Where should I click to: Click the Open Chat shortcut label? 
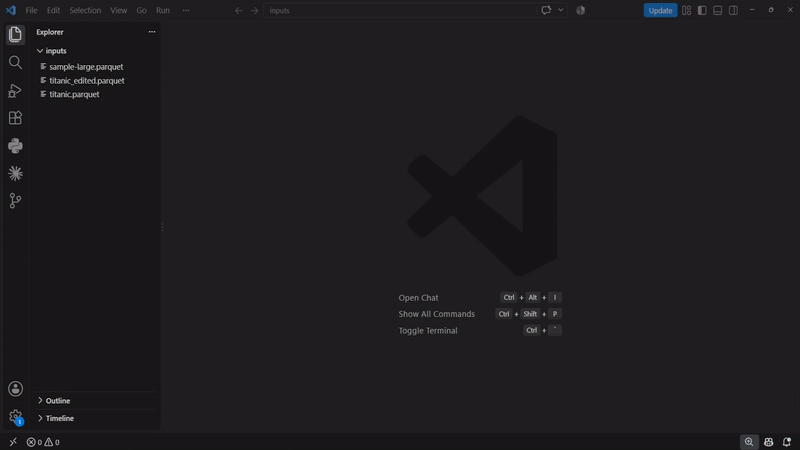pyautogui.click(x=418, y=297)
